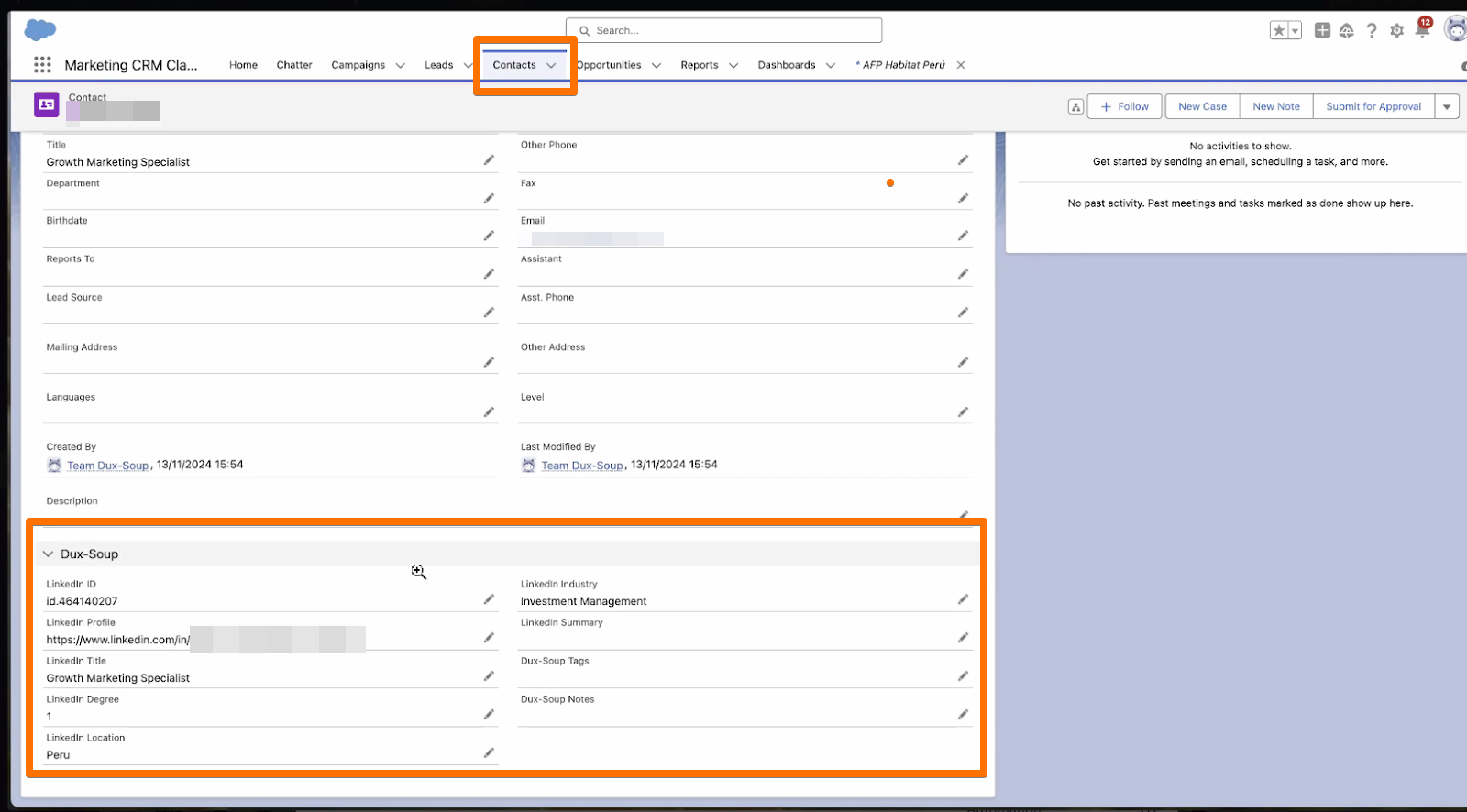
Task: Click the Favorites star icon
Action: pyautogui.click(x=1278, y=31)
